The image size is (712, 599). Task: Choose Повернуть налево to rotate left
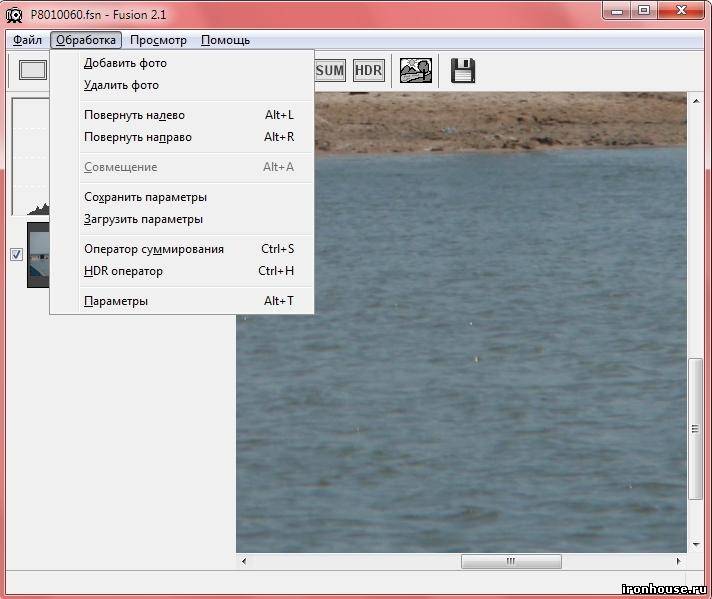coord(134,115)
